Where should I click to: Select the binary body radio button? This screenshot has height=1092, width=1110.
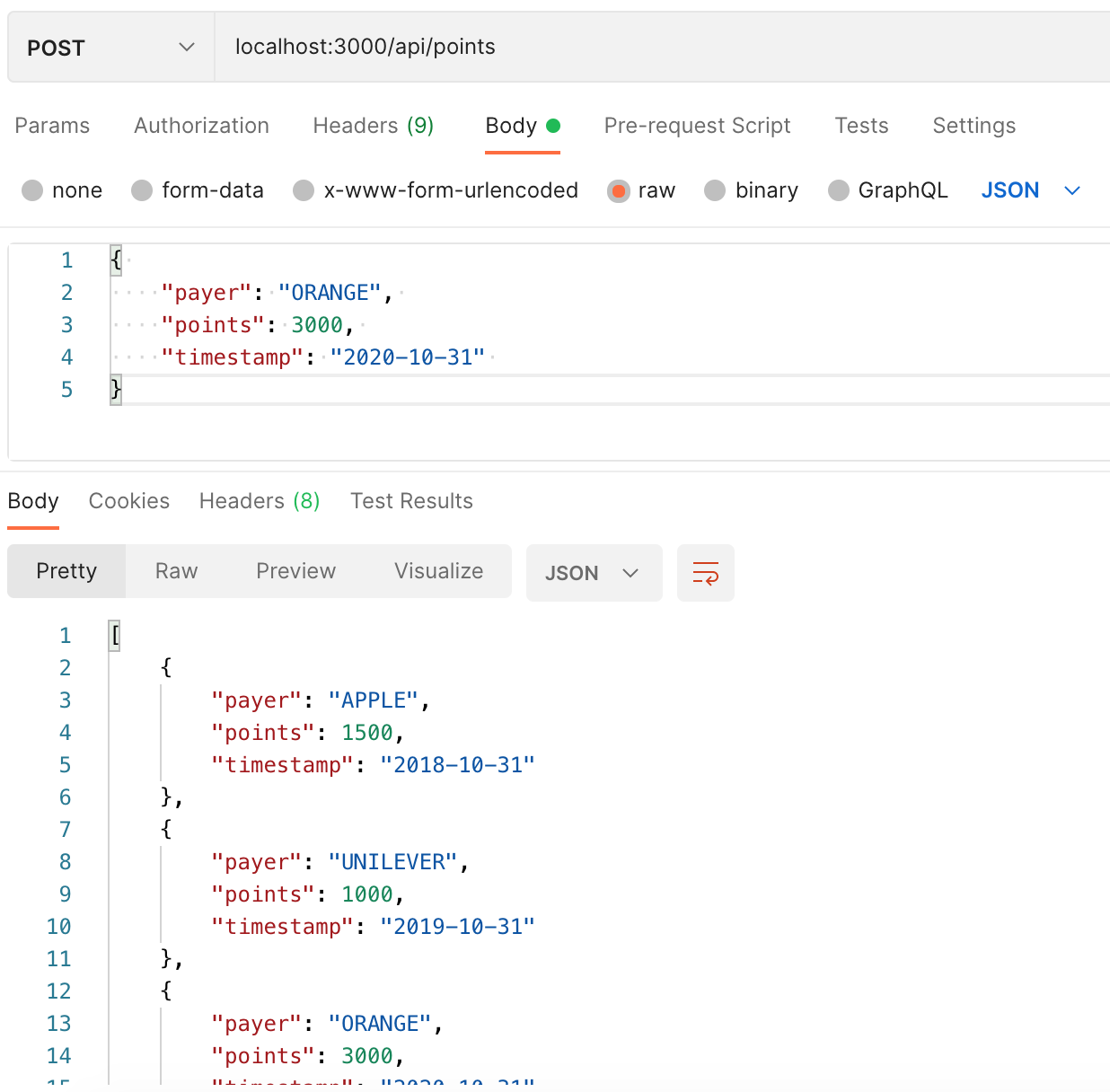715,190
